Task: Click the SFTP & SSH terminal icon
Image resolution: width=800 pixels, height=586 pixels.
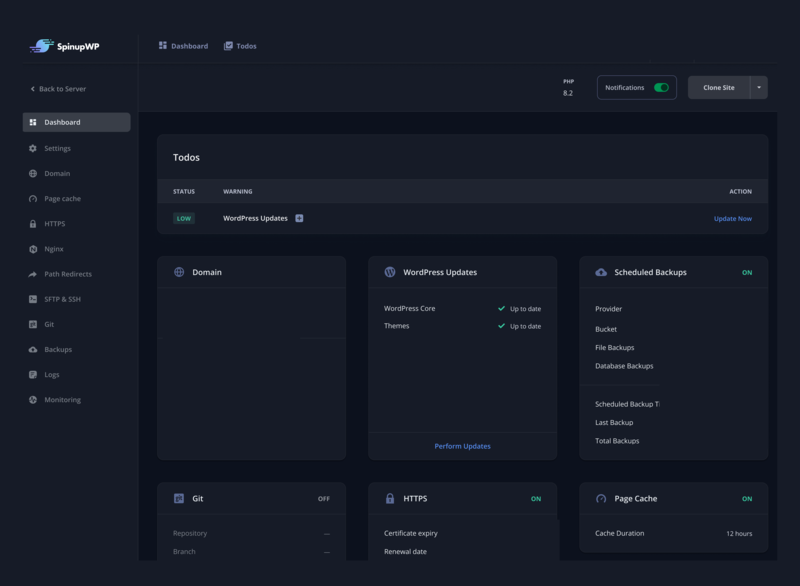Action: coord(33,299)
